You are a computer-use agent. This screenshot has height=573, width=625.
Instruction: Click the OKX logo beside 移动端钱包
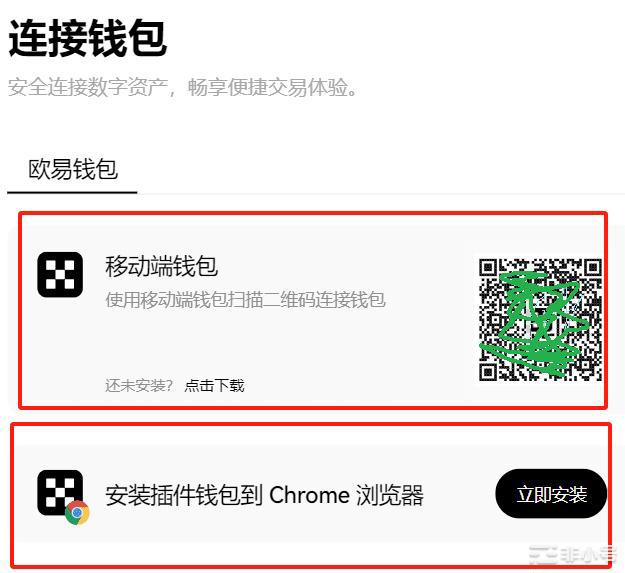pos(60,275)
